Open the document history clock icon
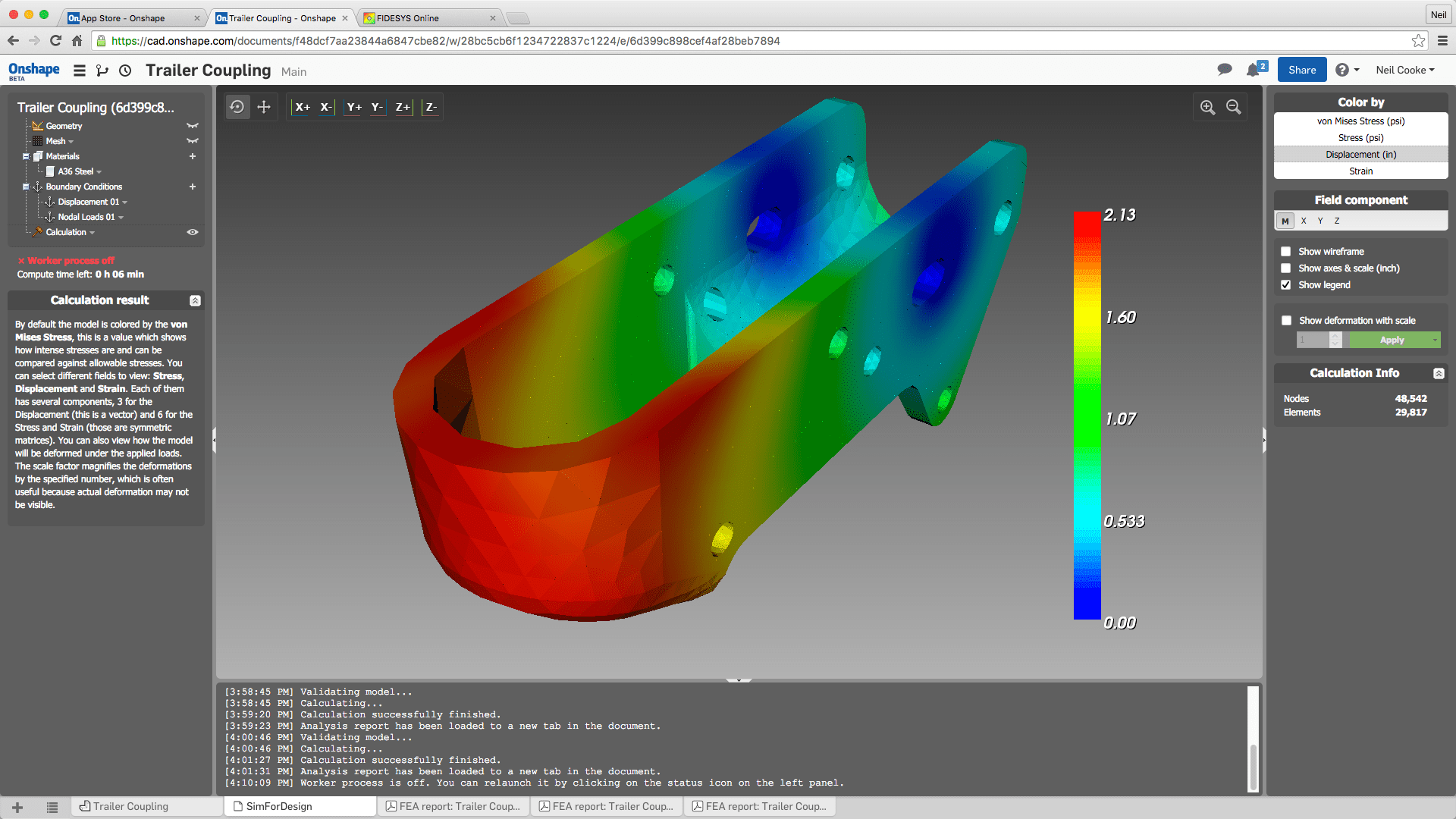 125,71
